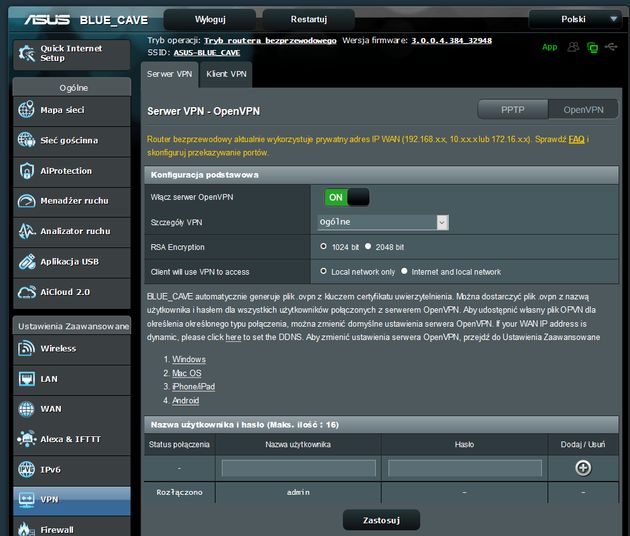
Task: Click the Restartuj button
Action: tap(309, 19)
